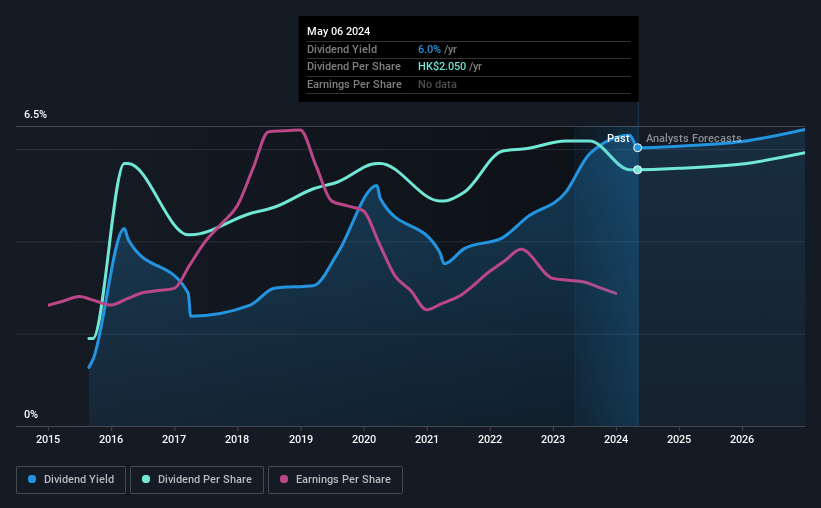This screenshot has width=821, height=508.
Task: Click the 2021 x-axis label
Action: [427, 439]
